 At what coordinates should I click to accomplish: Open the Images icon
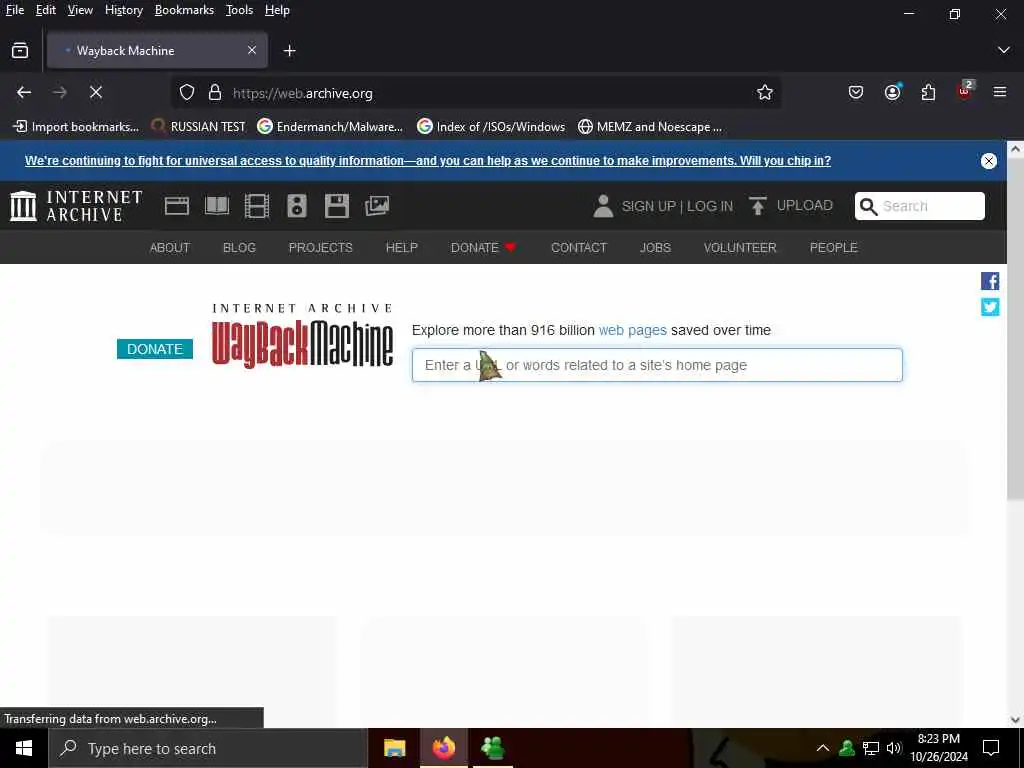click(x=377, y=206)
